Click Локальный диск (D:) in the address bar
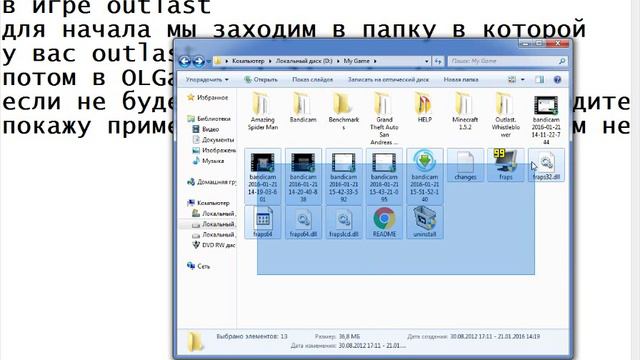 point(304,61)
